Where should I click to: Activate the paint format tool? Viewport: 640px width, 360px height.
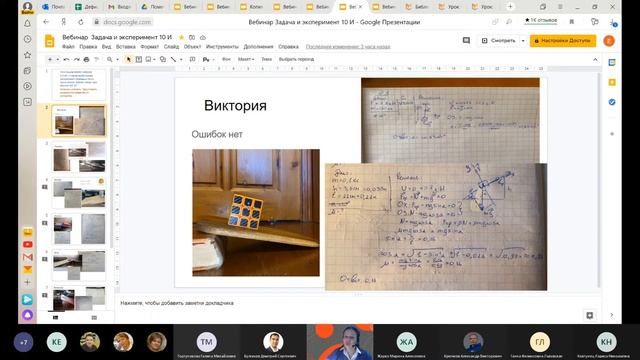[x=96, y=60]
